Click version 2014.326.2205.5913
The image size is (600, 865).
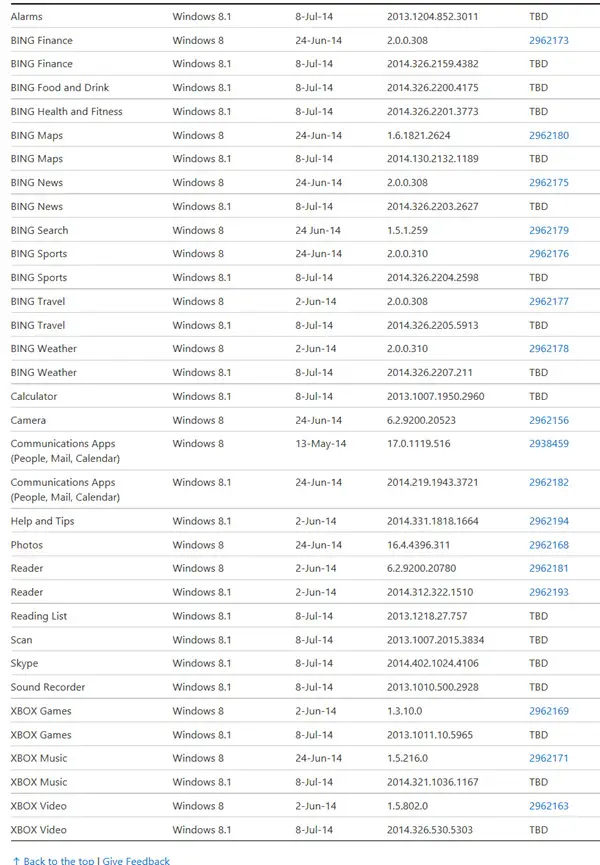432,325
